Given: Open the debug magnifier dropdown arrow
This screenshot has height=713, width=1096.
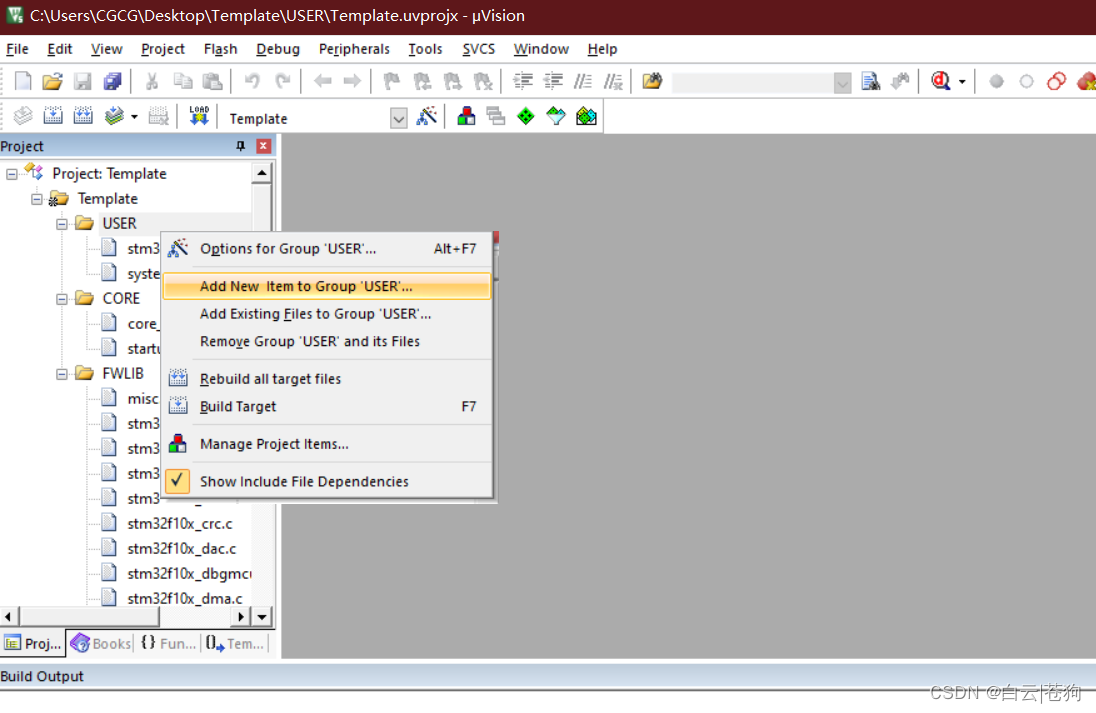Looking at the screenshot, I should pyautogui.click(x=962, y=82).
